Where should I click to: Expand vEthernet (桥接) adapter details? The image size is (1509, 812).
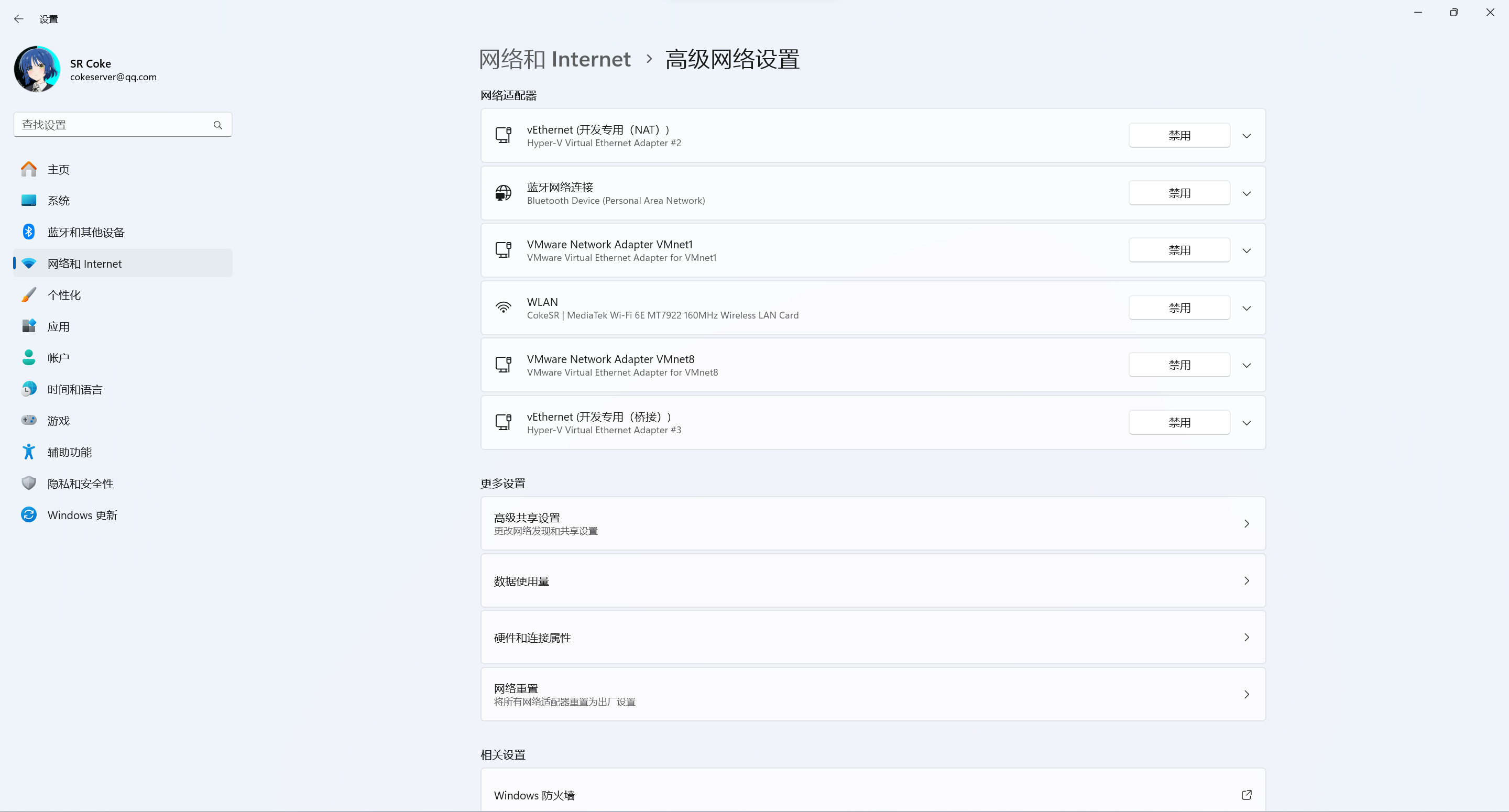[x=1246, y=423]
